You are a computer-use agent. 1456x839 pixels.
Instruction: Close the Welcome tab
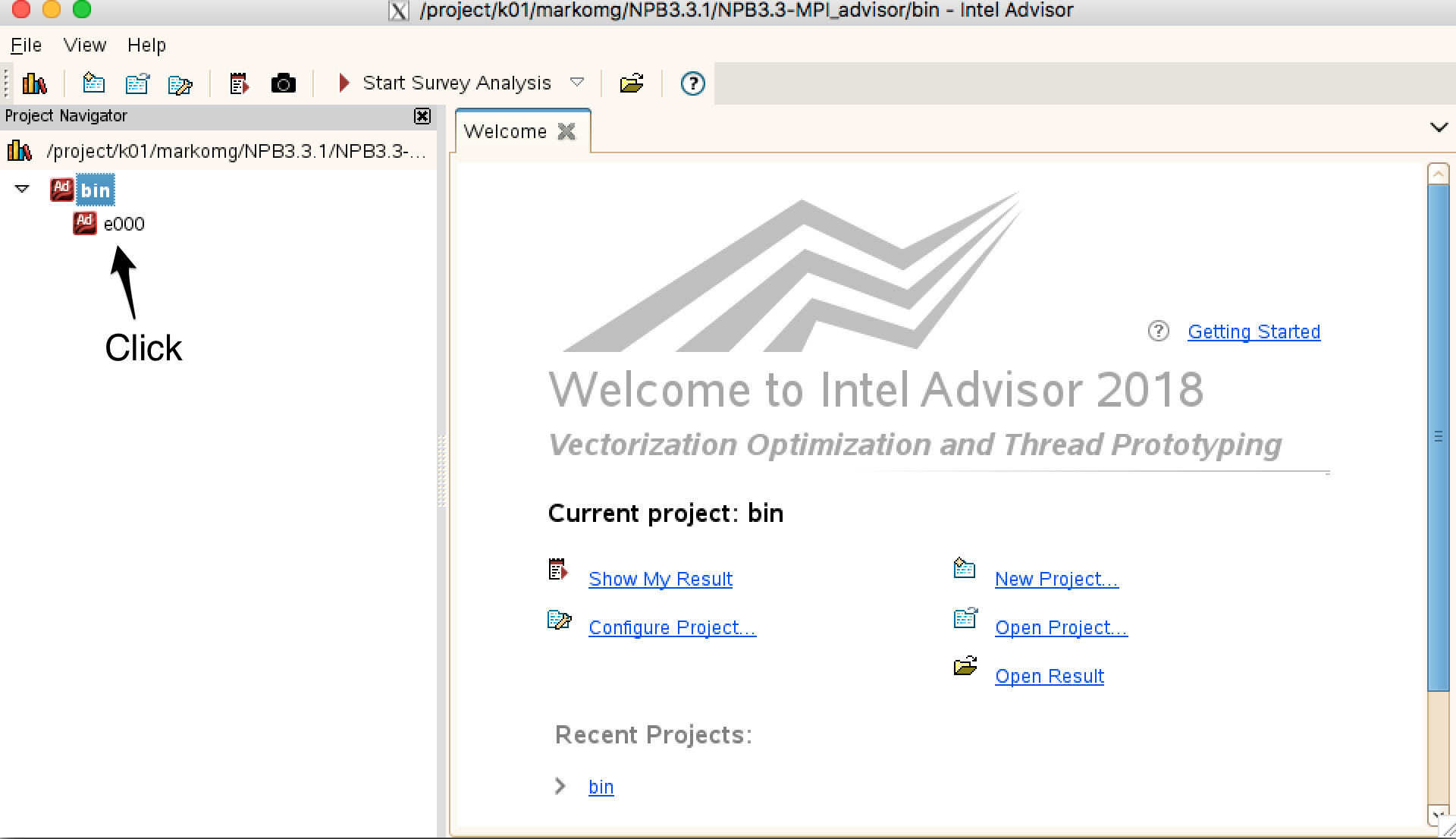pyautogui.click(x=566, y=131)
